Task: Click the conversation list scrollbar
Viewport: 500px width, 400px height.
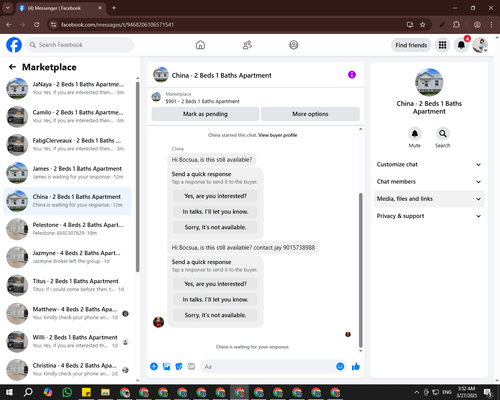Action: click(x=137, y=177)
